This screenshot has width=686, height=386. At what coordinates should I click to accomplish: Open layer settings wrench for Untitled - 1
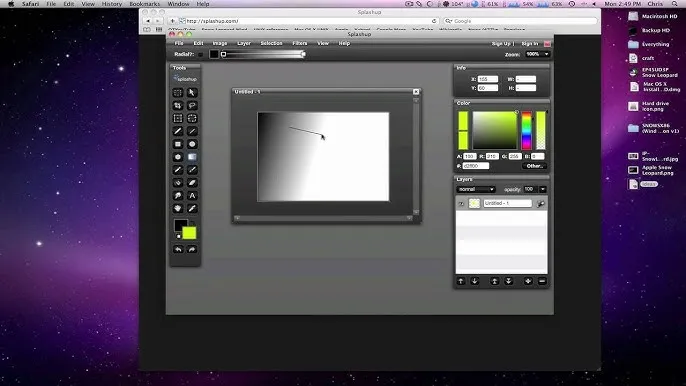click(541, 204)
